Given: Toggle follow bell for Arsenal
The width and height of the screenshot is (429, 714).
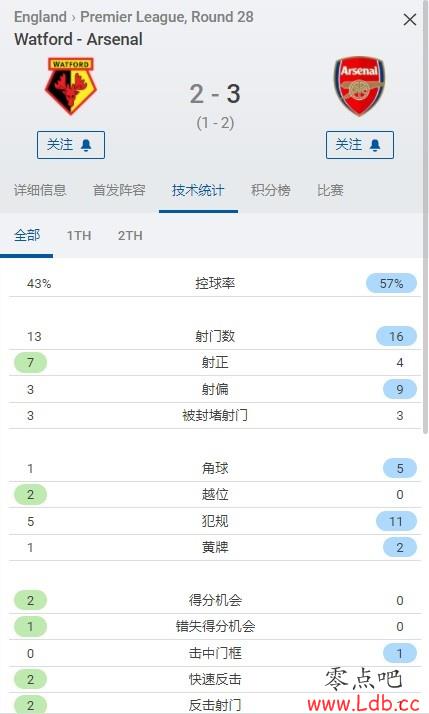Looking at the screenshot, I should [x=360, y=145].
